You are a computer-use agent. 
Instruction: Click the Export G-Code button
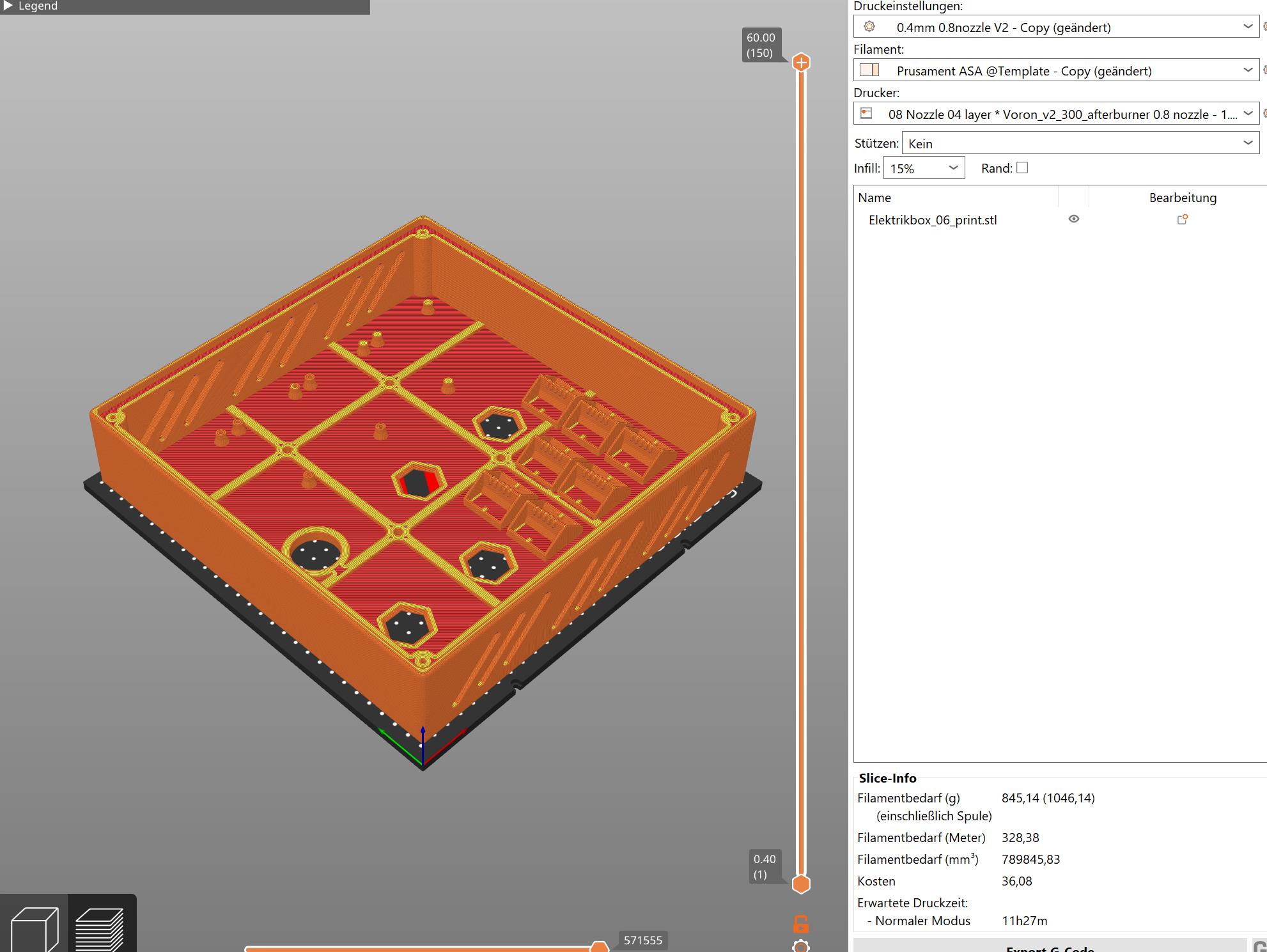click(x=1050, y=947)
